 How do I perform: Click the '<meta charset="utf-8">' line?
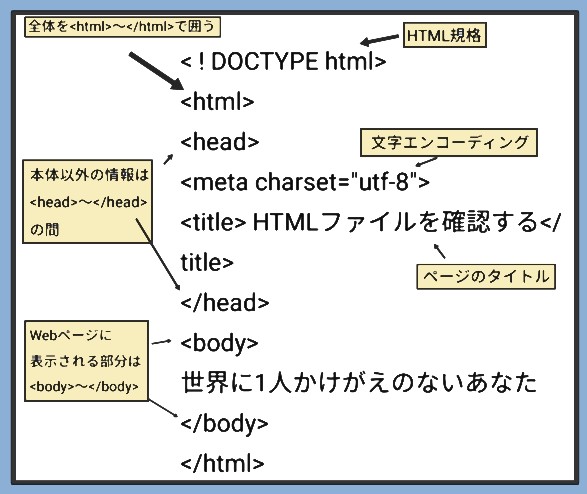tap(305, 182)
